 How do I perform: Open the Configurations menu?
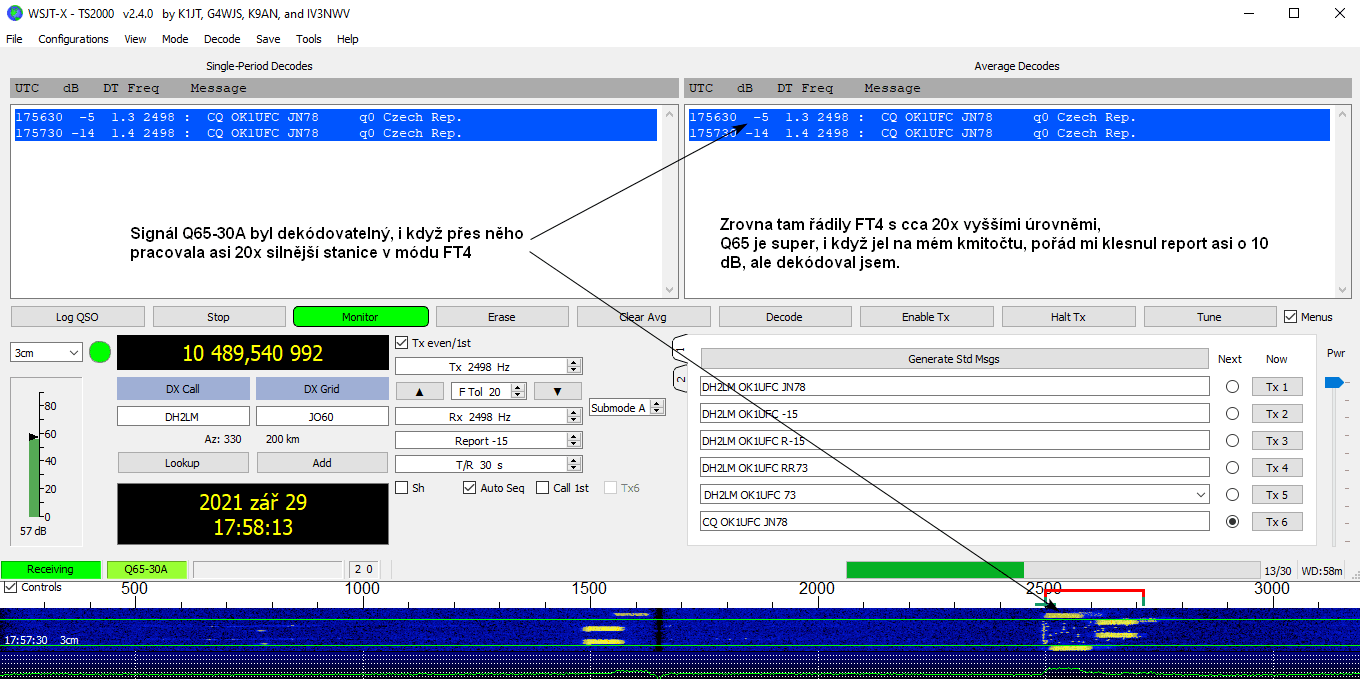73,39
